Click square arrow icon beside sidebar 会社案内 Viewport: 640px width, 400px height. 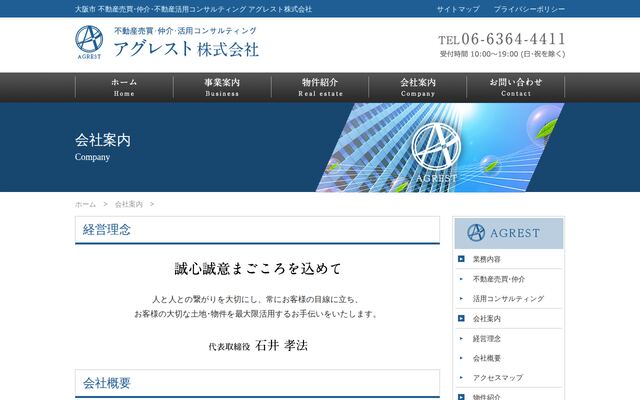click(461, 318)
